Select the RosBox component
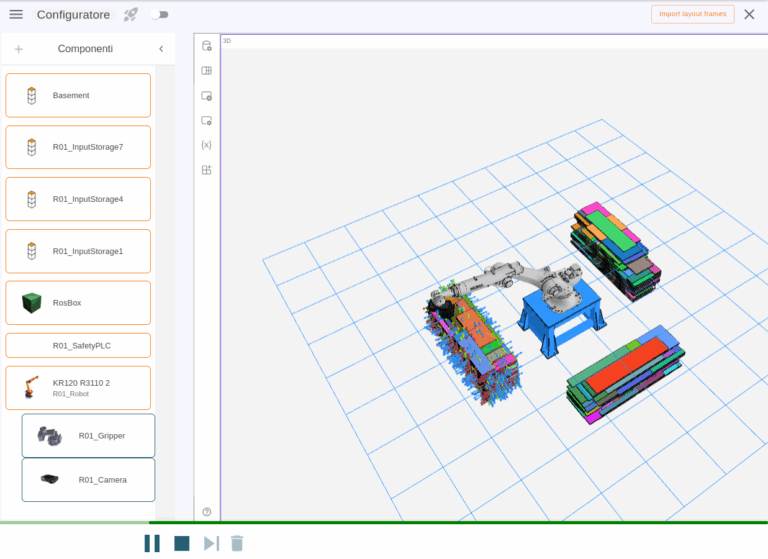This screenshot has height=559, width=768. [78, 303]
